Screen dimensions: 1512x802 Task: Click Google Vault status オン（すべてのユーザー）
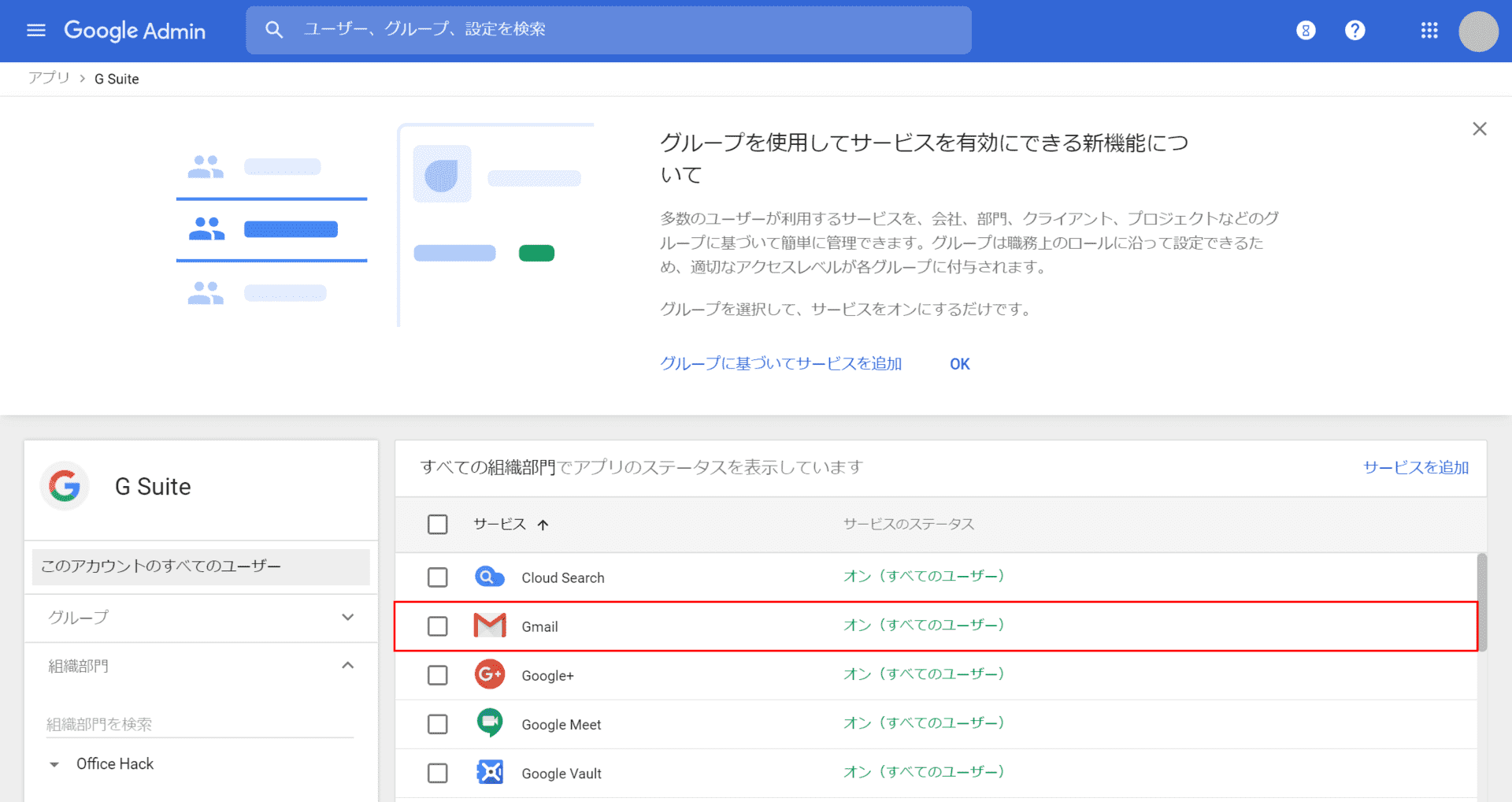pos(925,771)
